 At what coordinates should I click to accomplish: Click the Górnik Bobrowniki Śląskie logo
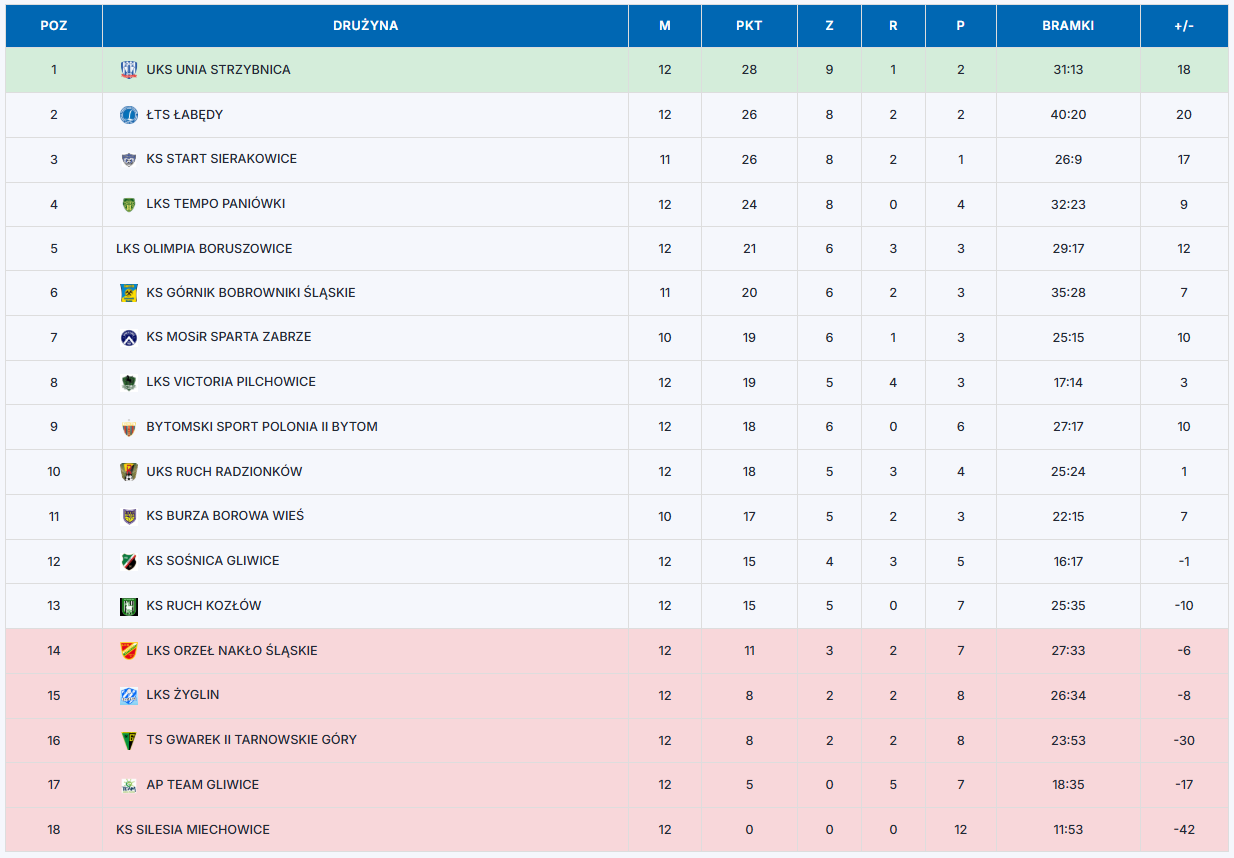pyautogui.click(x=128, y=293)
